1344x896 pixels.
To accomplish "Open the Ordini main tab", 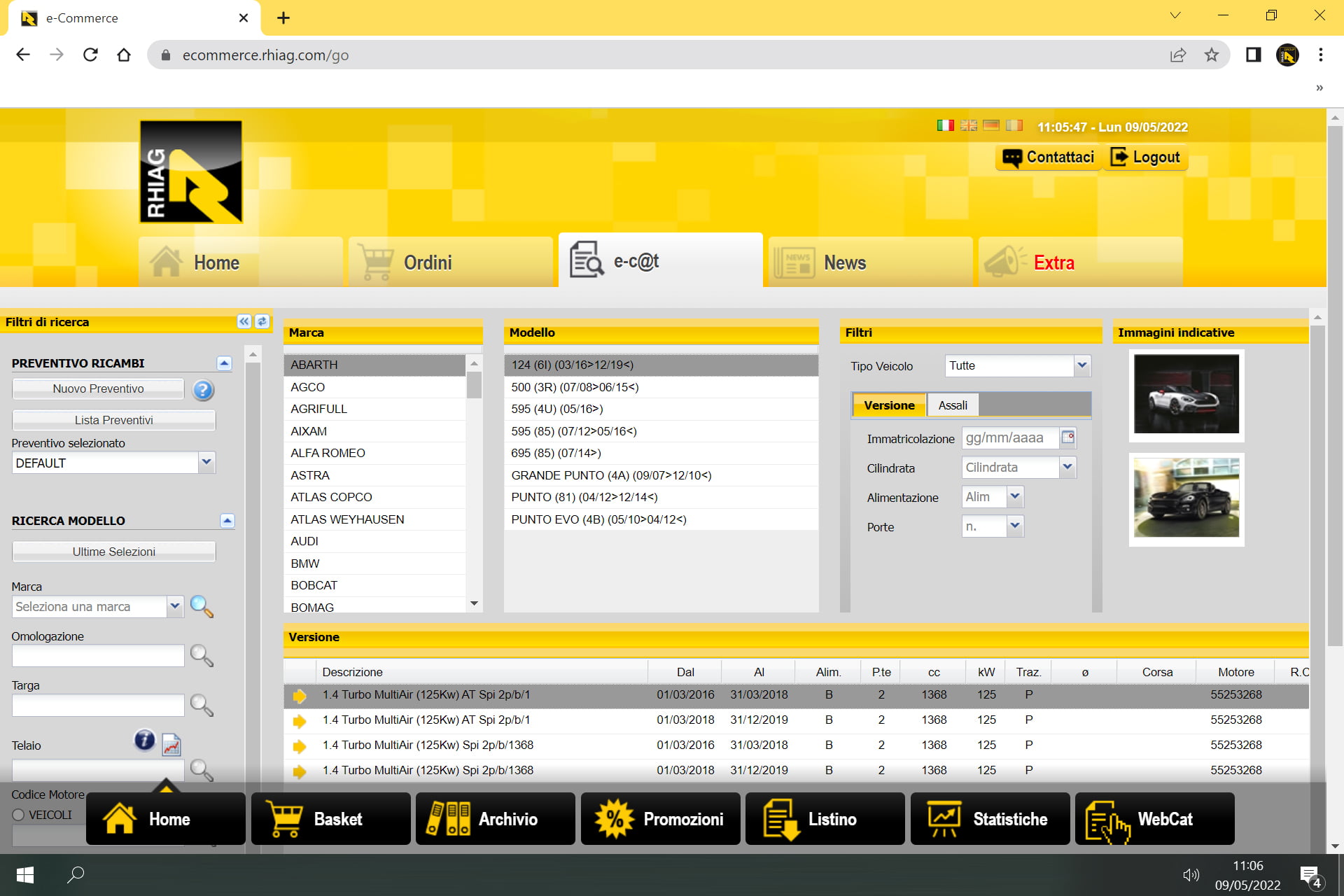I will [451, 262].
